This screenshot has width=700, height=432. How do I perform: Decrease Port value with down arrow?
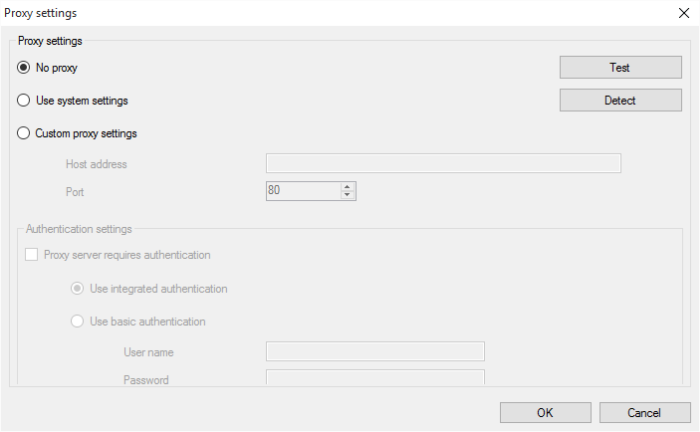347,195
